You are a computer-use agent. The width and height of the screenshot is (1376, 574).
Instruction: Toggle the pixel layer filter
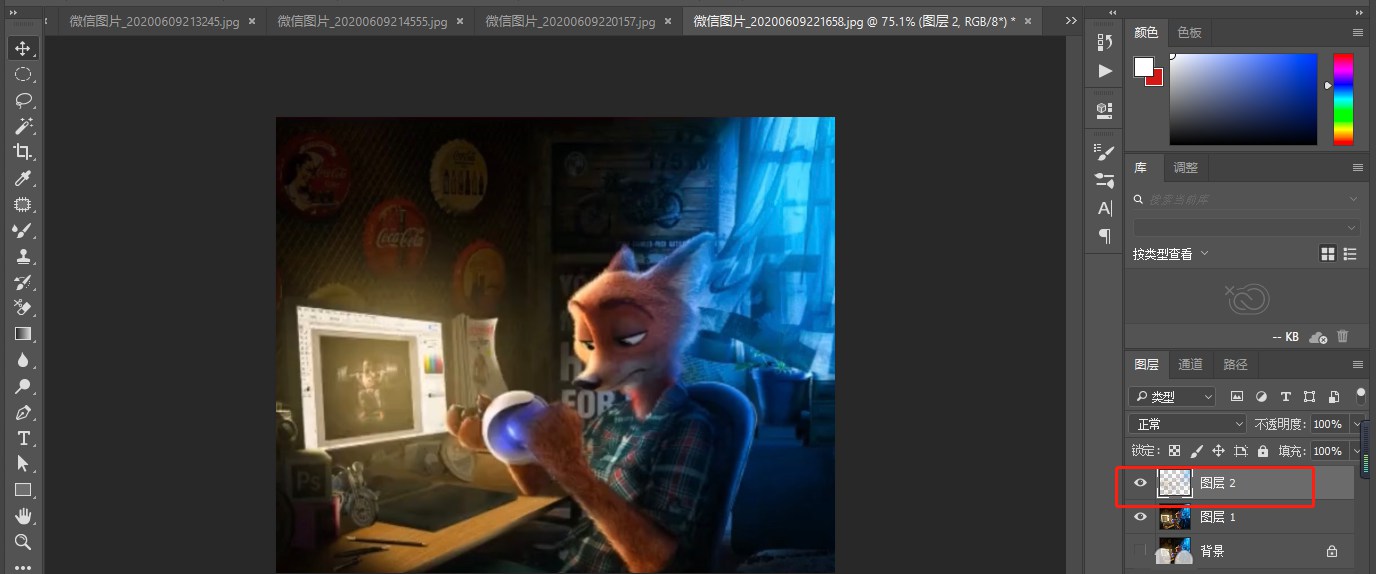(1237, 397)
